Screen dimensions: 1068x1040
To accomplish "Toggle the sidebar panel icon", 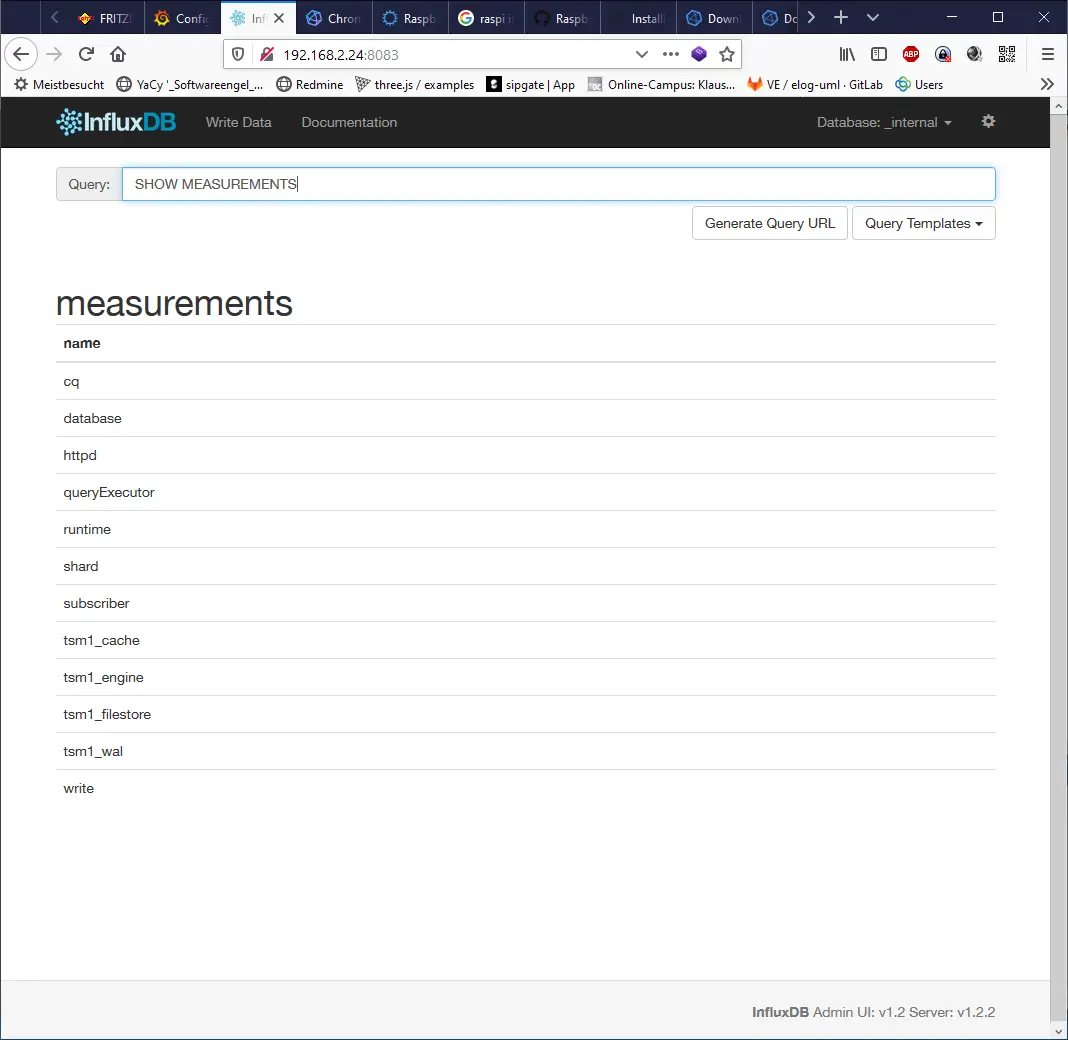I will point(879,54).
